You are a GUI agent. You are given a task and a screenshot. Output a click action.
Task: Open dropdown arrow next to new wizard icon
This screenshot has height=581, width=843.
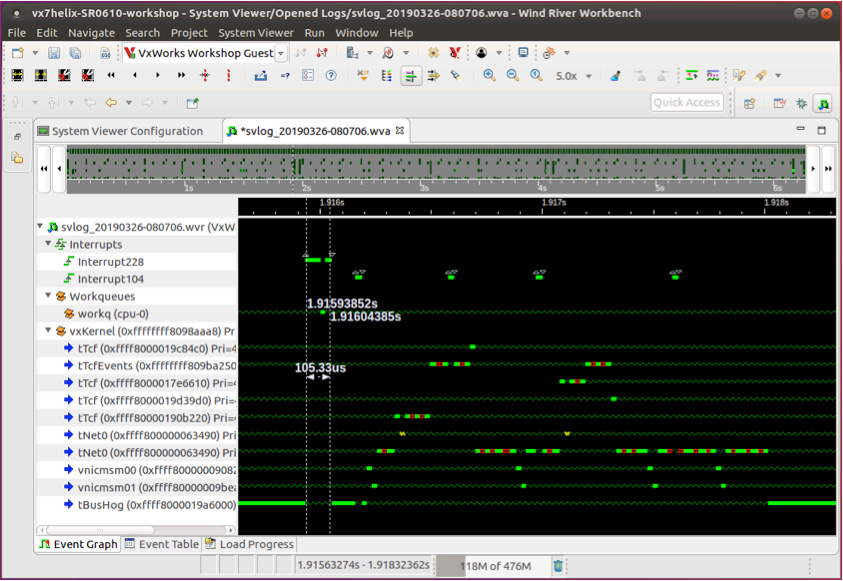coord(35,53)
